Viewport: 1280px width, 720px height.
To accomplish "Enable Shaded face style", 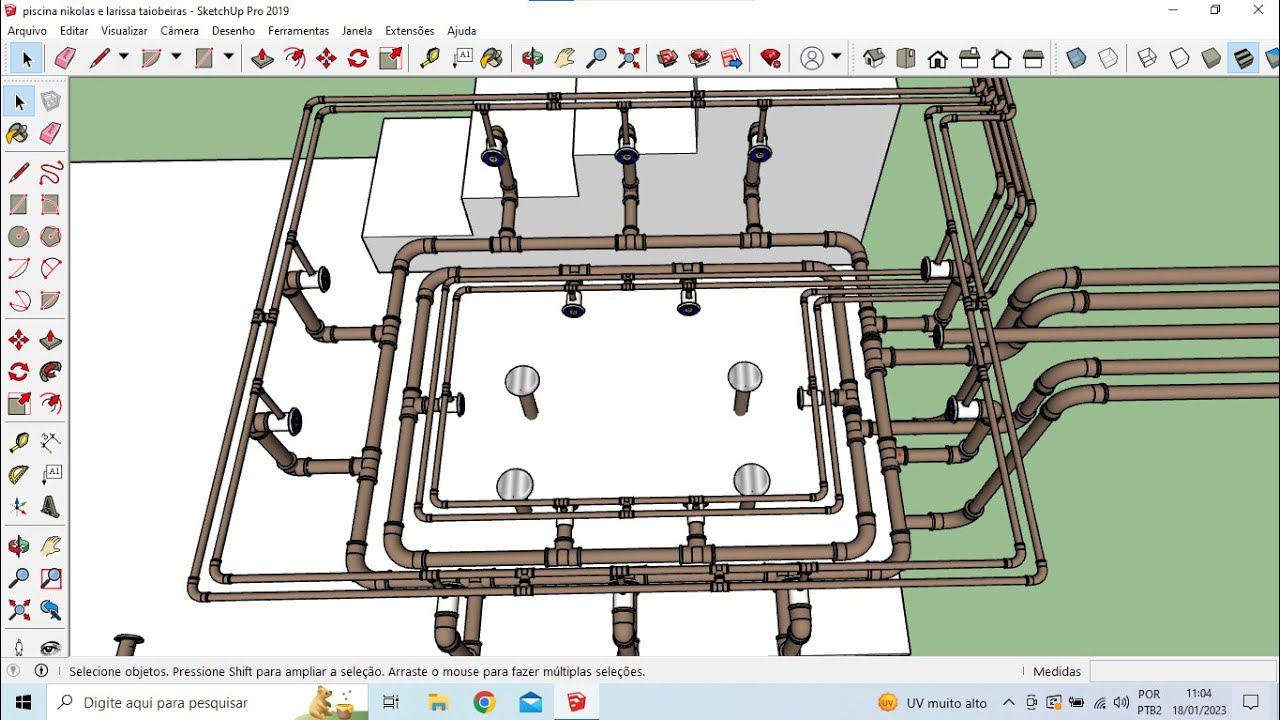I will point(1212,58).
